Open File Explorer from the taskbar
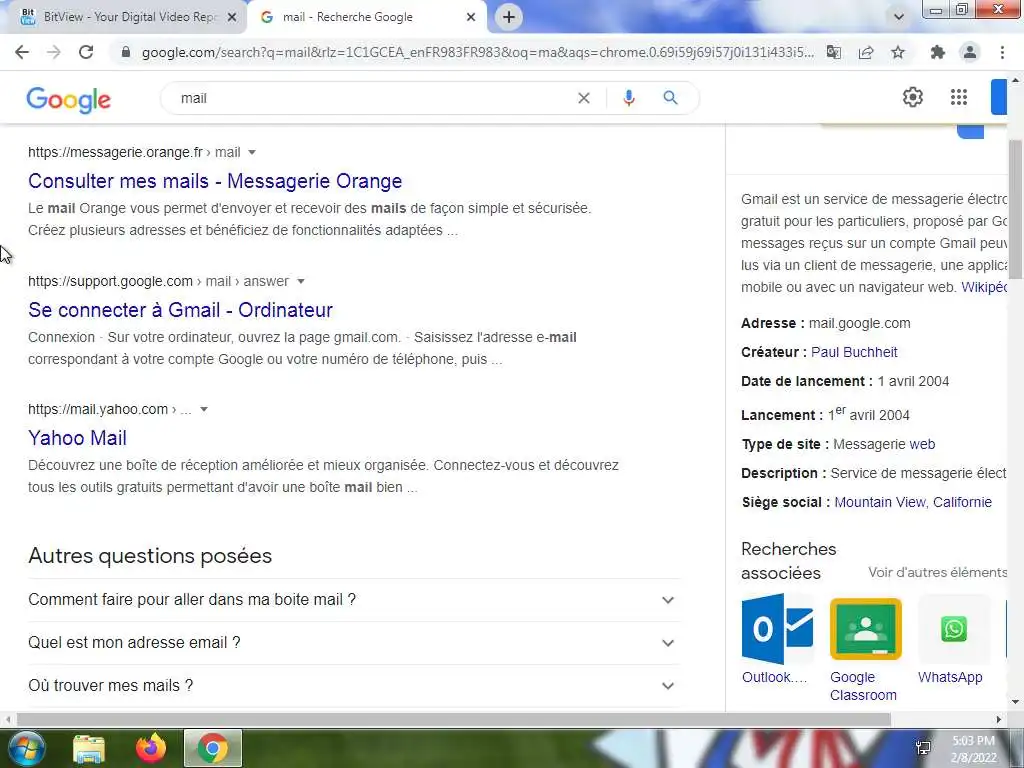1024x768 pixels. [89, 748]
